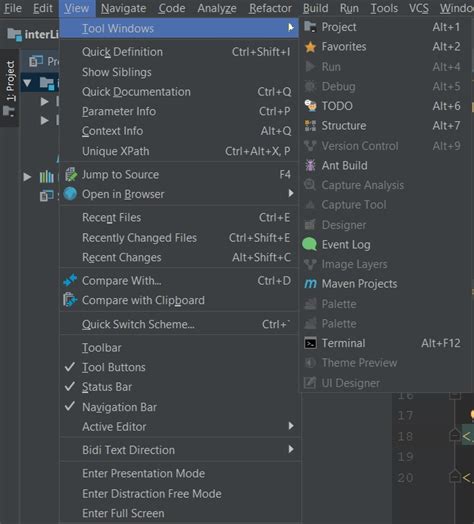This screenshot has height=524, width=474.
Task: Click the Image Layers icon
Action: 310,264
